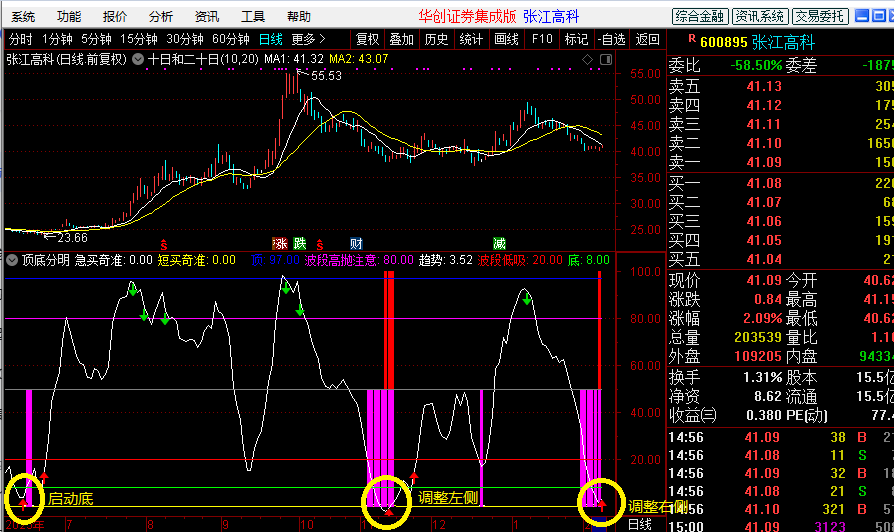This screenshot has width=895, height=532.
Task: Click the 返回 button
Action: click(x=647, y=39)
